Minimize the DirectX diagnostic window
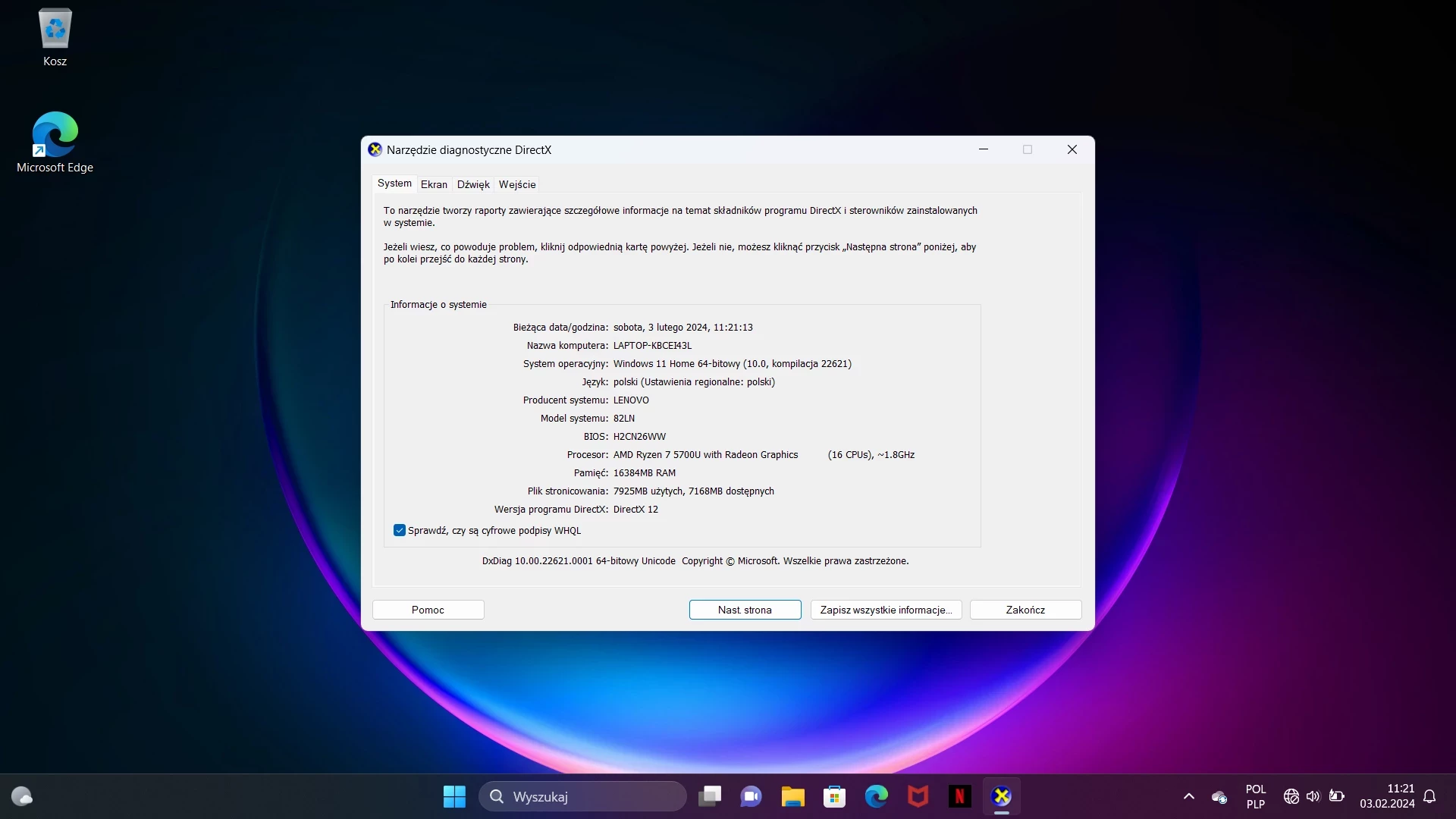Image resolution: width=1456 pixels, height=819 pixels. (984, 149)
